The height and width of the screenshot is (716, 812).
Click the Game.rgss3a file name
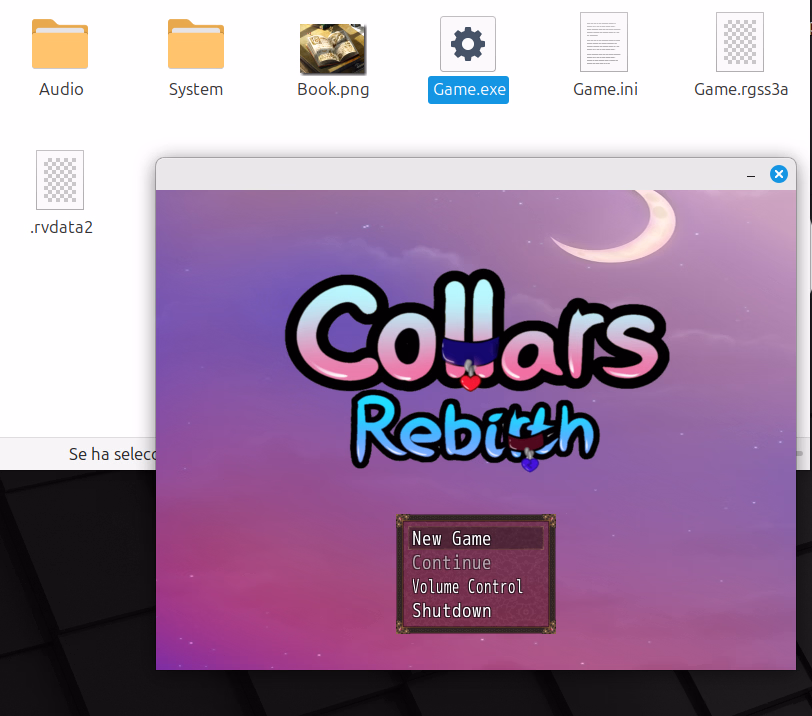(741, 90)
